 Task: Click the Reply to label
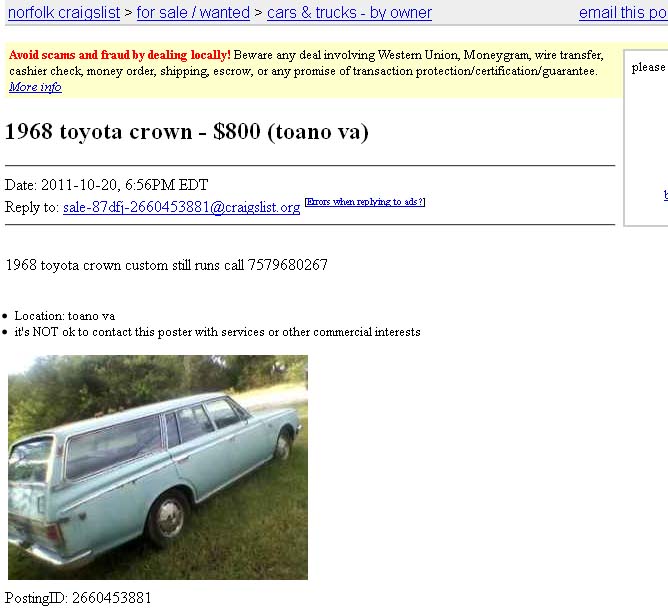(x=32, y=207)
